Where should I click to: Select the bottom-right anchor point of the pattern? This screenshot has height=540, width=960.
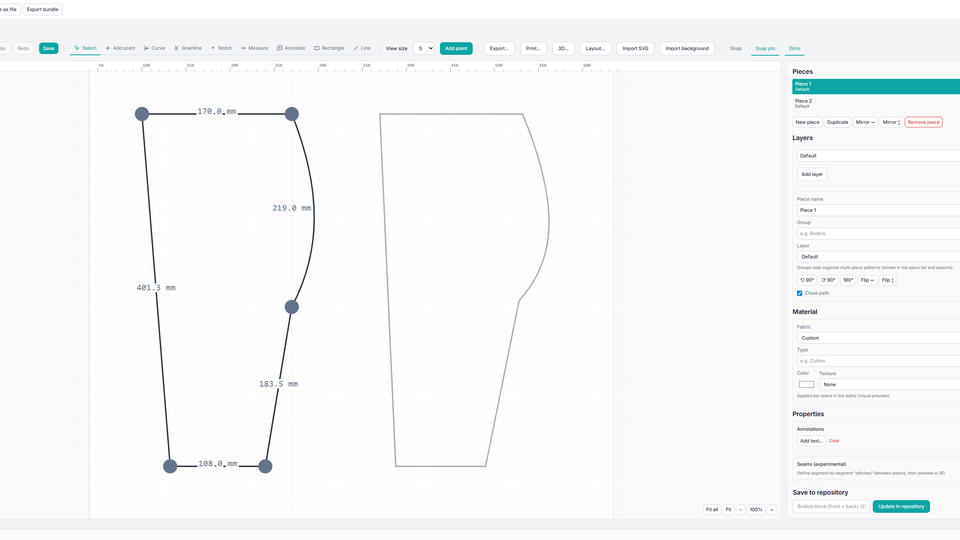265,466
